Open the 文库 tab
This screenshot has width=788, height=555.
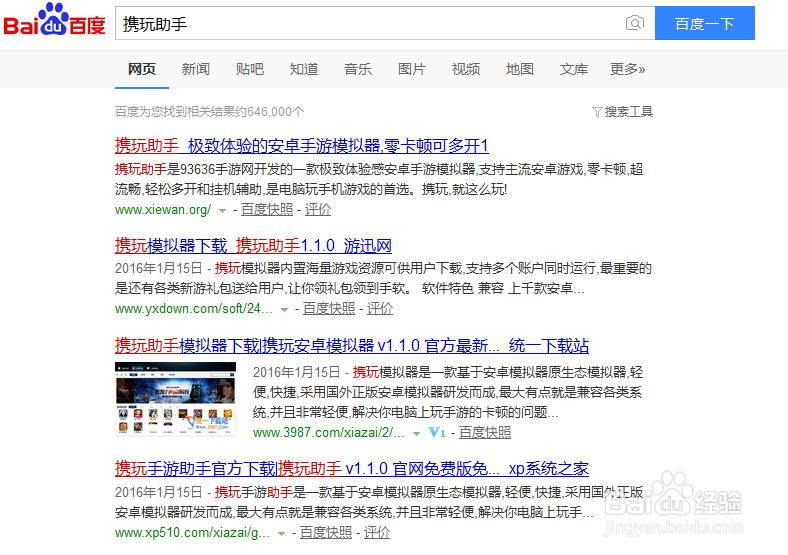click(574, 69)
